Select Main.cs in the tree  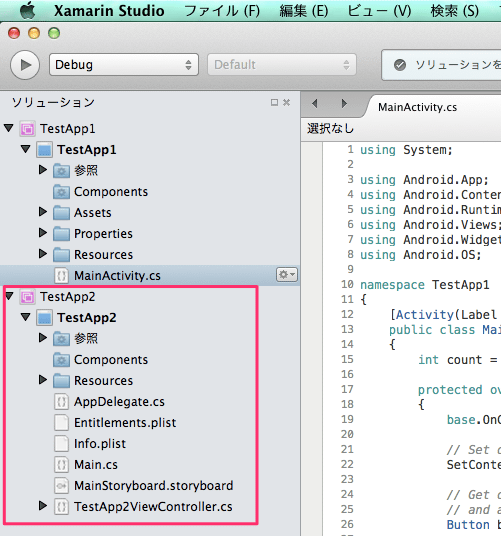coord(96,465)
